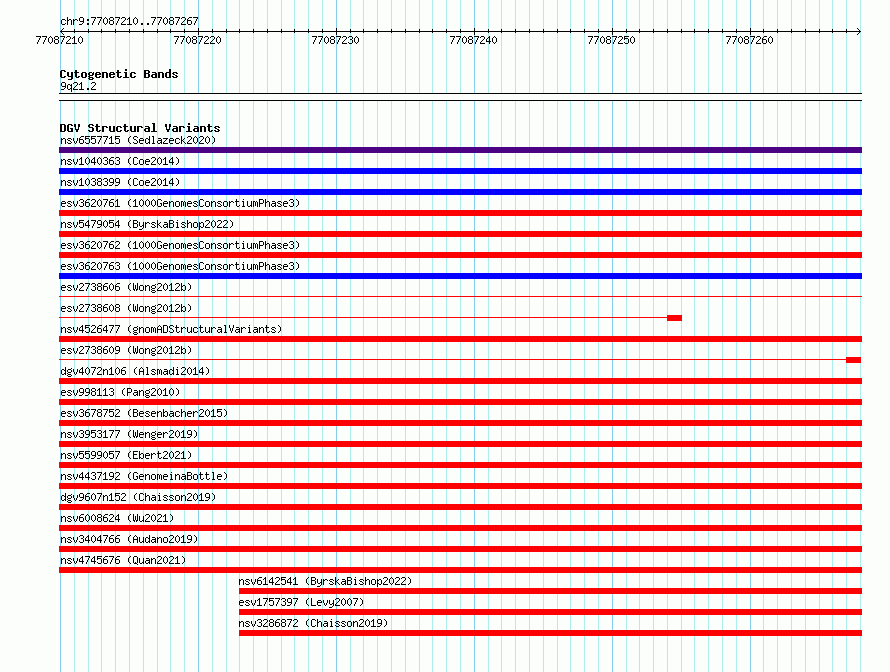
Task: Click the red bar under dgv4072n106
Action: tap(460, 381)
